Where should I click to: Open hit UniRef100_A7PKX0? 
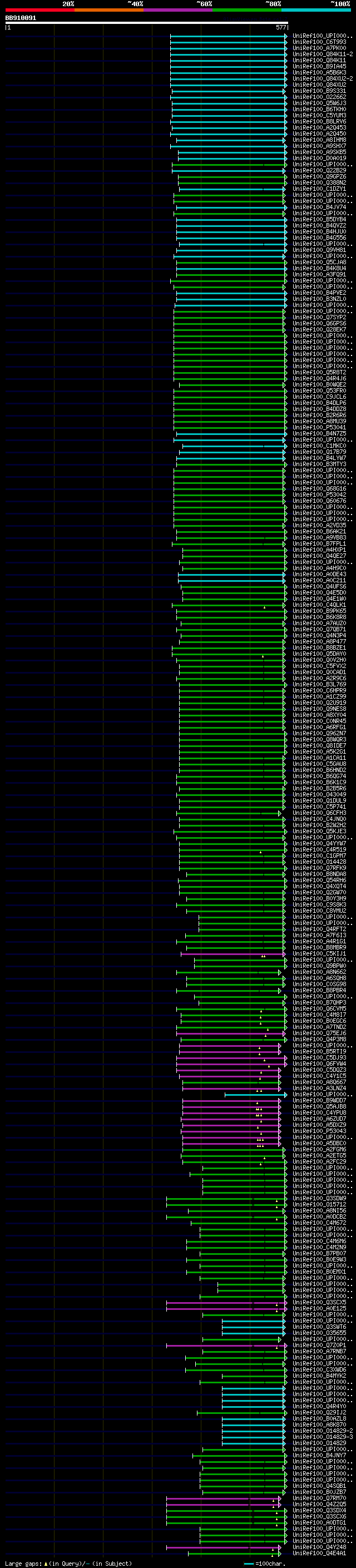(319, 48)
